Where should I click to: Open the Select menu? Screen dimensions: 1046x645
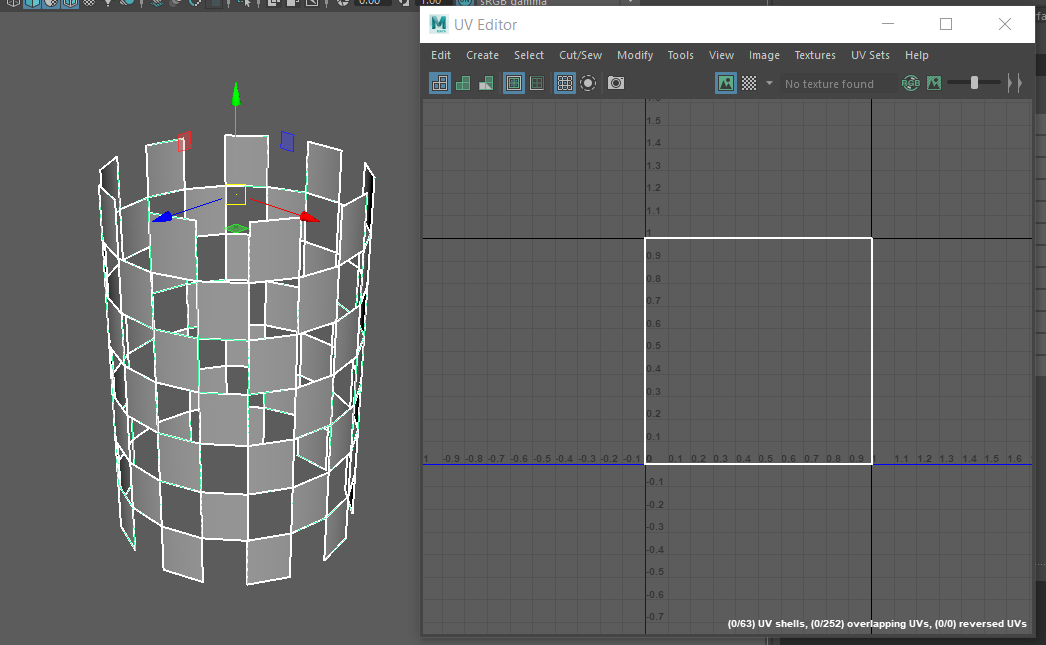529,55
